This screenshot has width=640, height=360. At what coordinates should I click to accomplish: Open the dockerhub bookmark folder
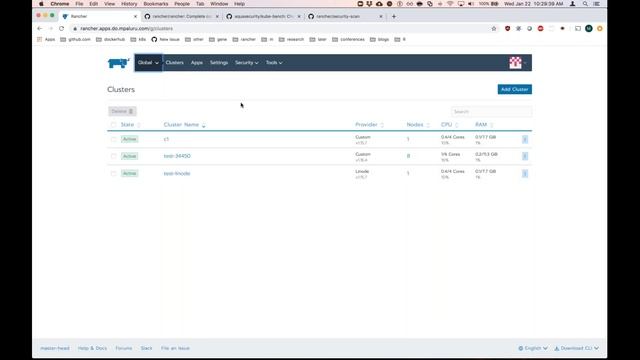point(111,40)
